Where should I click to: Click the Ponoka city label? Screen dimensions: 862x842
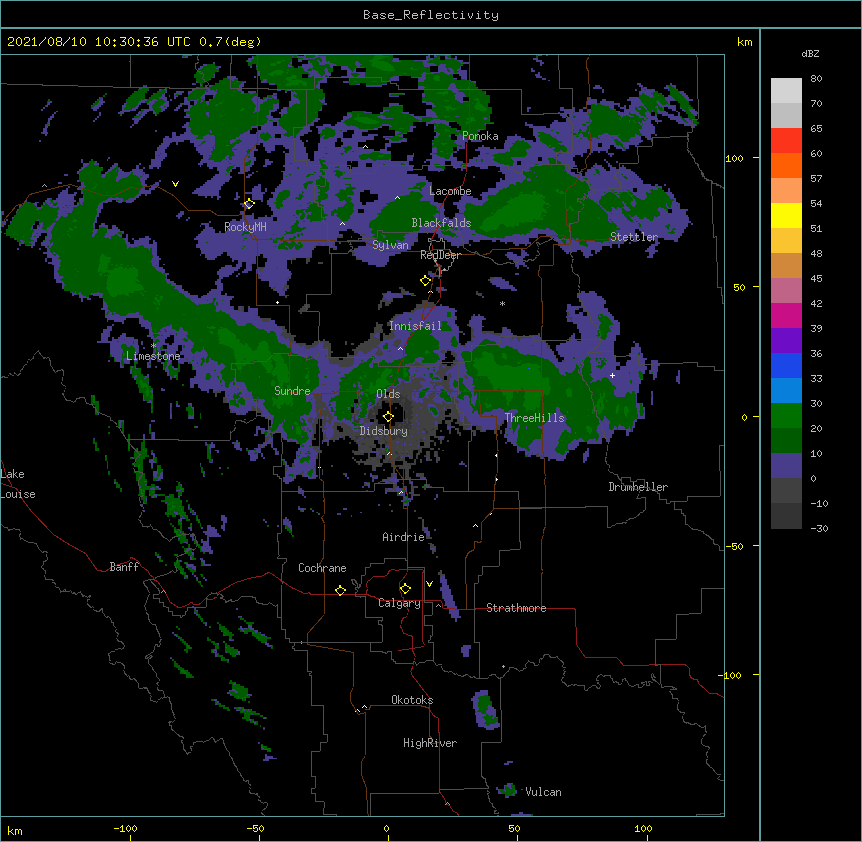click(x=480, y=136)
